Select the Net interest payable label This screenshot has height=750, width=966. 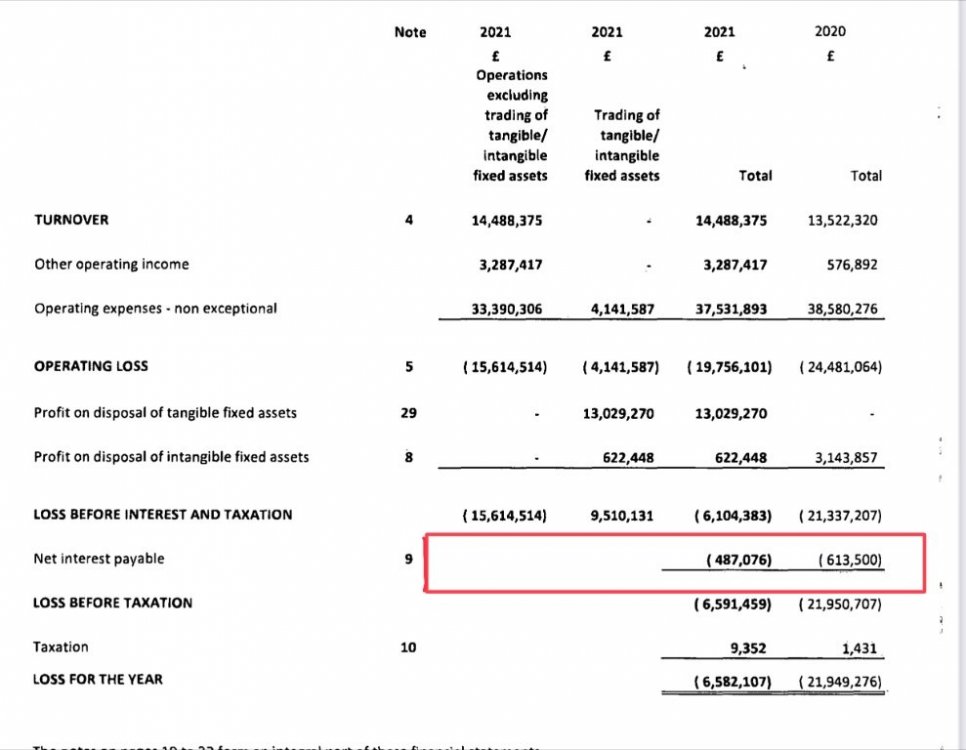click(x=98, y=559)
